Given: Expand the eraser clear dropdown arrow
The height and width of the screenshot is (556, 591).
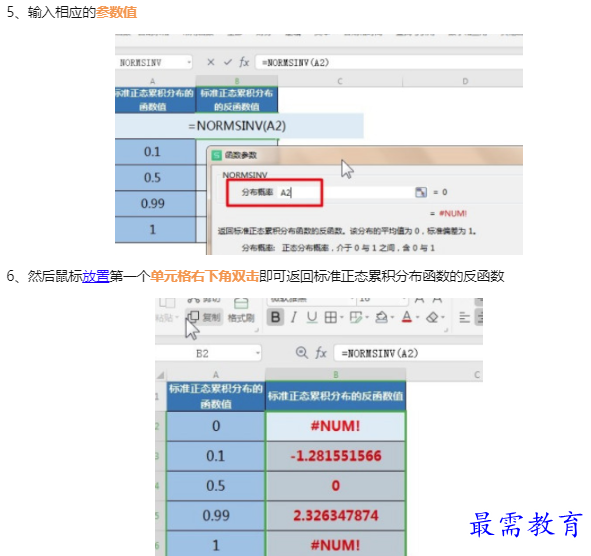Looking at the screenshot, I should coord(443,317).
